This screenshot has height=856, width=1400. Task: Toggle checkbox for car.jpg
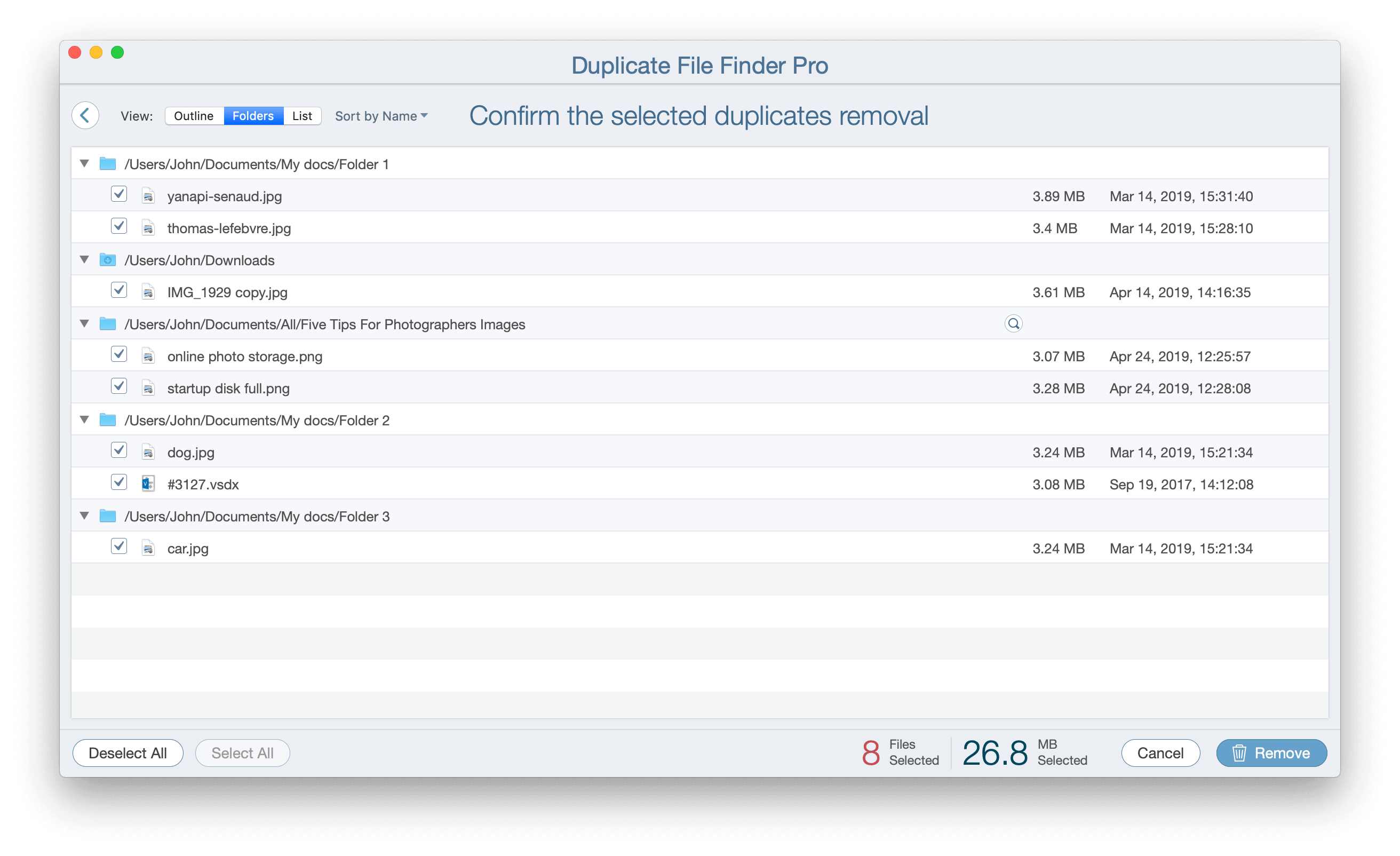click(119, 548)
